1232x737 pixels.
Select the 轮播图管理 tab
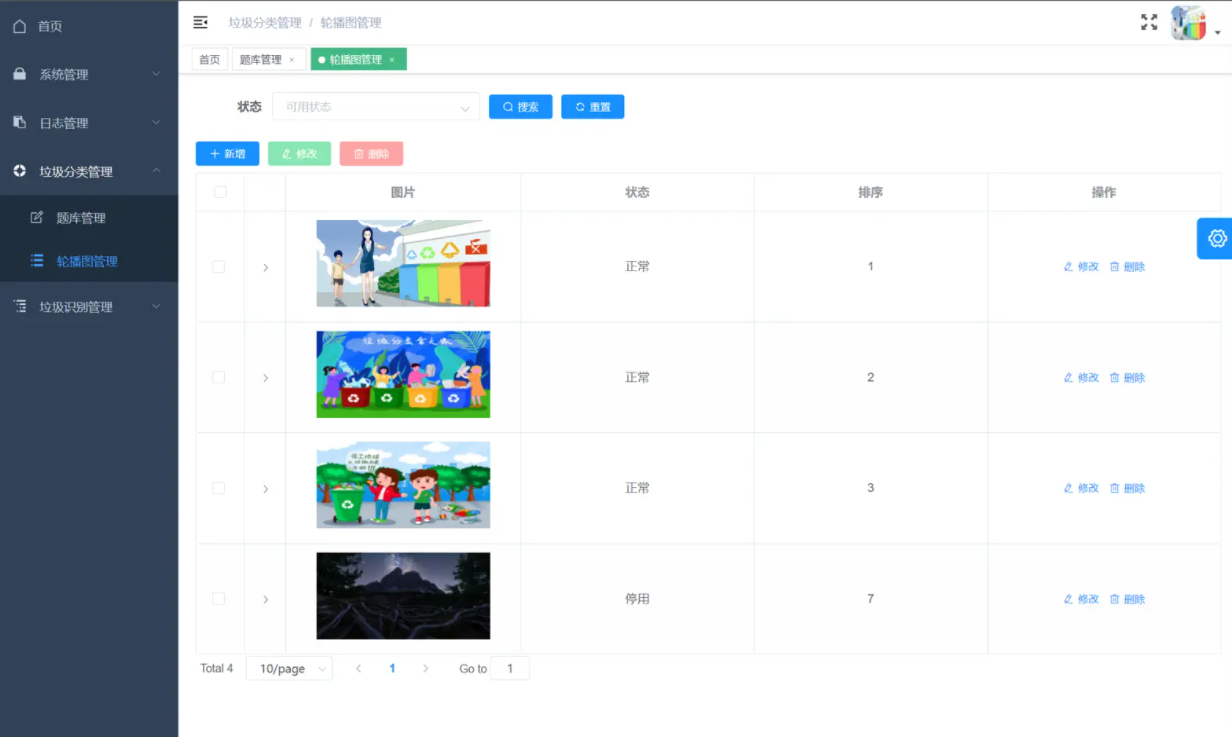359,60
